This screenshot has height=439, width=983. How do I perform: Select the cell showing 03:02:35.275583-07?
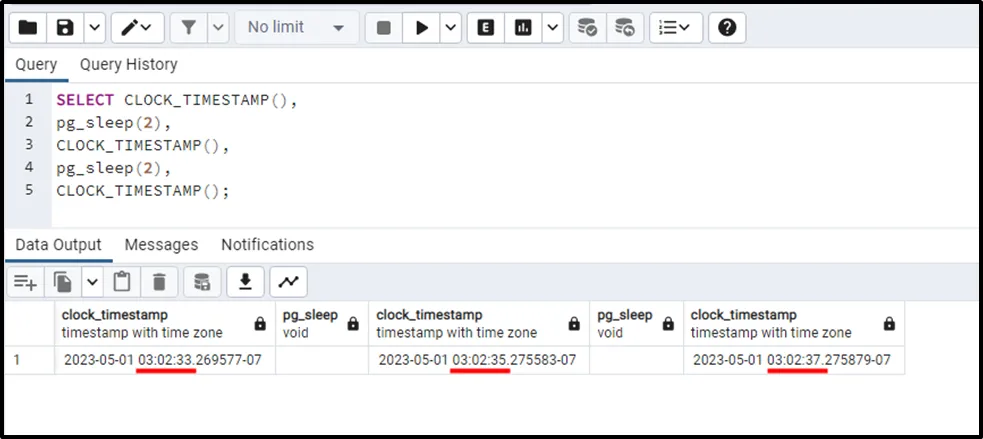(478, 360)
